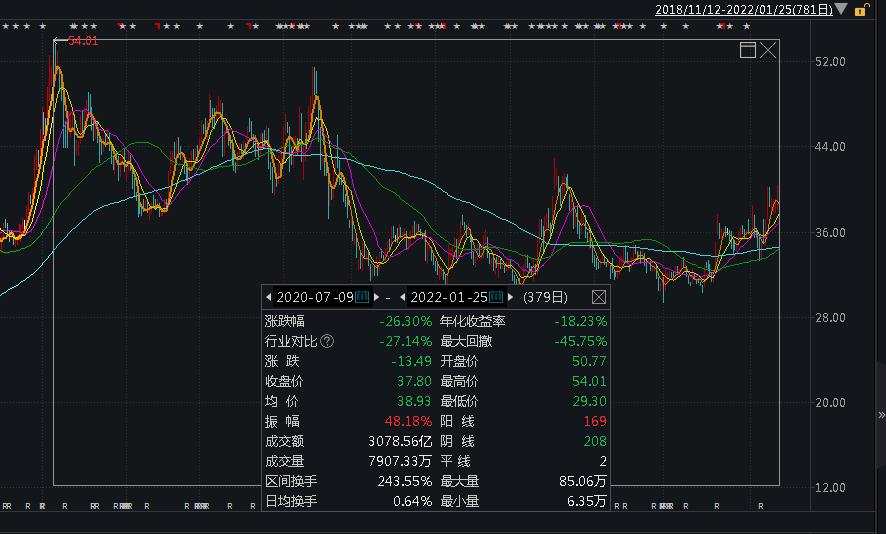Open the 2018/11/12-2022/01/25(781日) range link
The height and width of the screenshot is (534, 886).
[744, 10]
